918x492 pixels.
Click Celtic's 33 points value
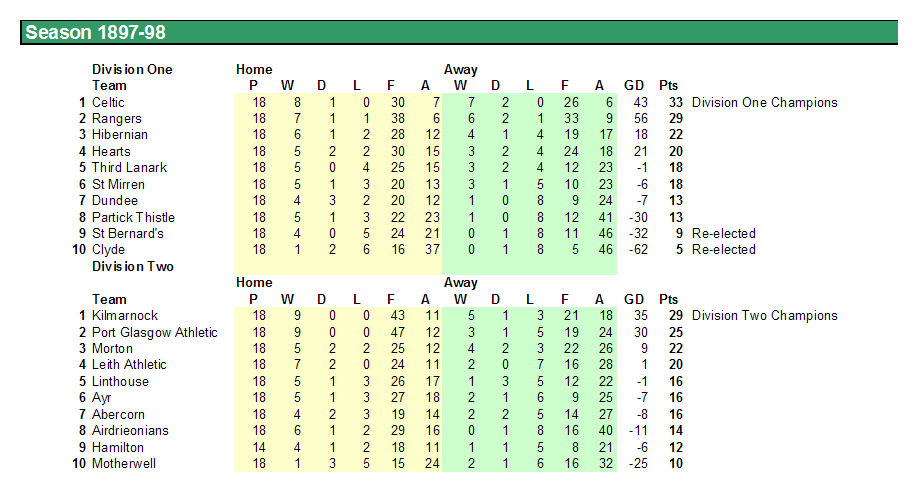click(x=676, y=102)
